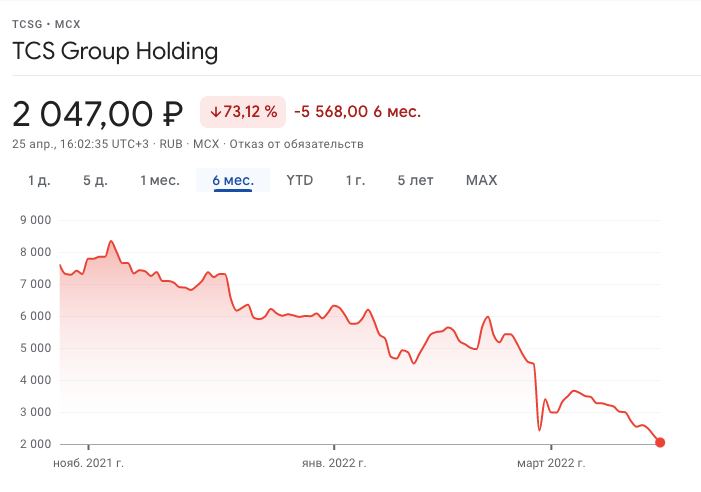The width and height of the screenshot is (701, 492).
Task: Switch to the 1 г. range
Action: coord(355,181)
